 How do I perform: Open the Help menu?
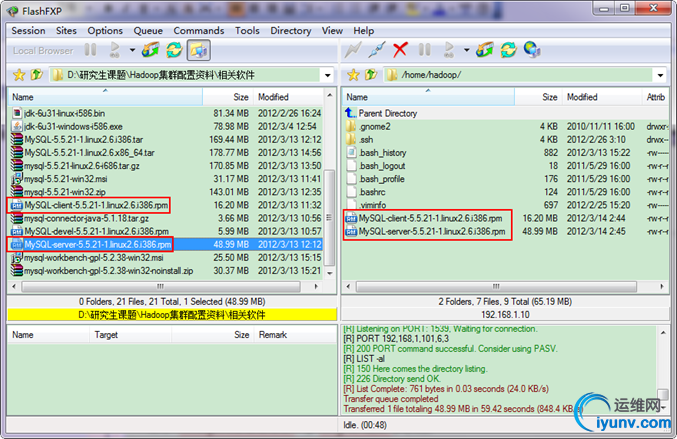[x=364, y=31]
